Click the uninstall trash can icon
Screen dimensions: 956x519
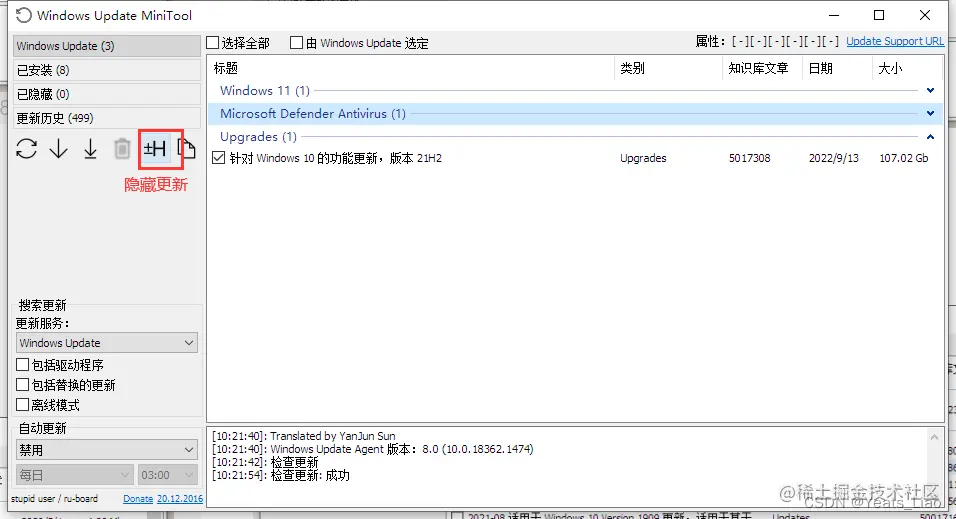point(122,149)
